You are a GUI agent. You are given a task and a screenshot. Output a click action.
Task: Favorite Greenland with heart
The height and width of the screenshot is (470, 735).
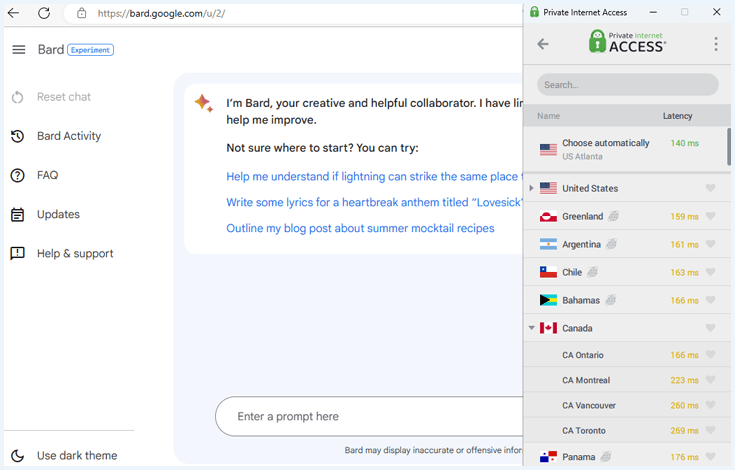[711, 216]
